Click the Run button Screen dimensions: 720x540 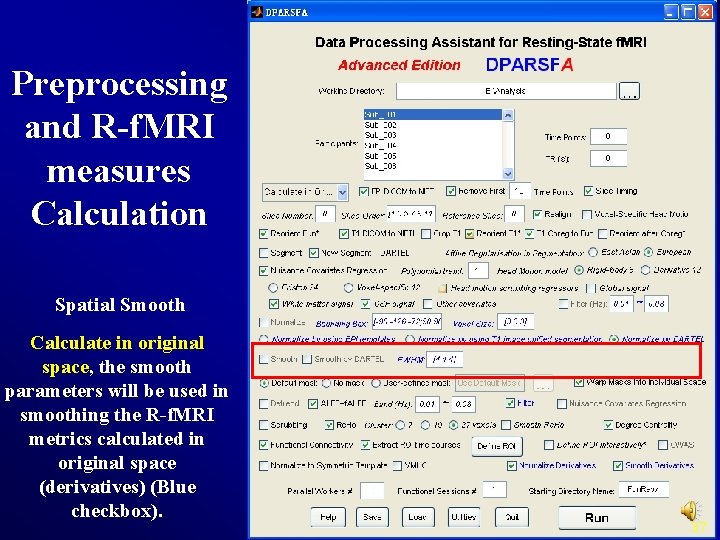(x=597, y=518)
